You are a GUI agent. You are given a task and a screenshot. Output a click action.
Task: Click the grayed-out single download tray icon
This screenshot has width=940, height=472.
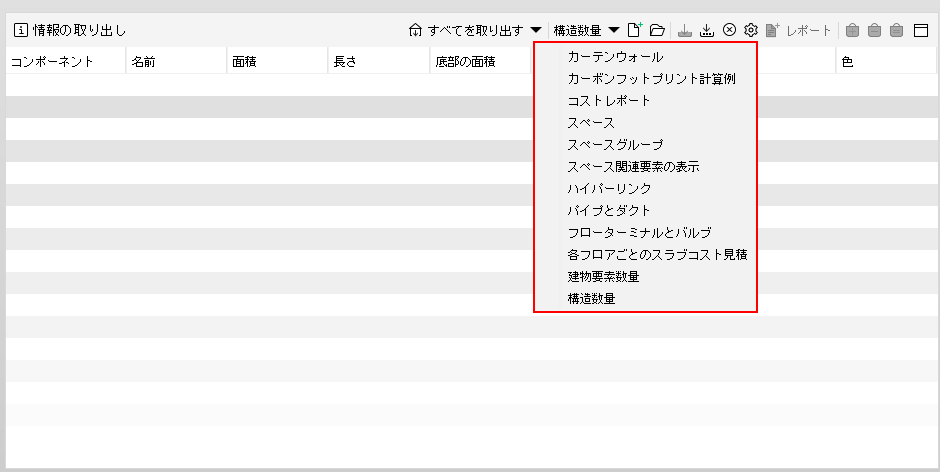[685, 30]
